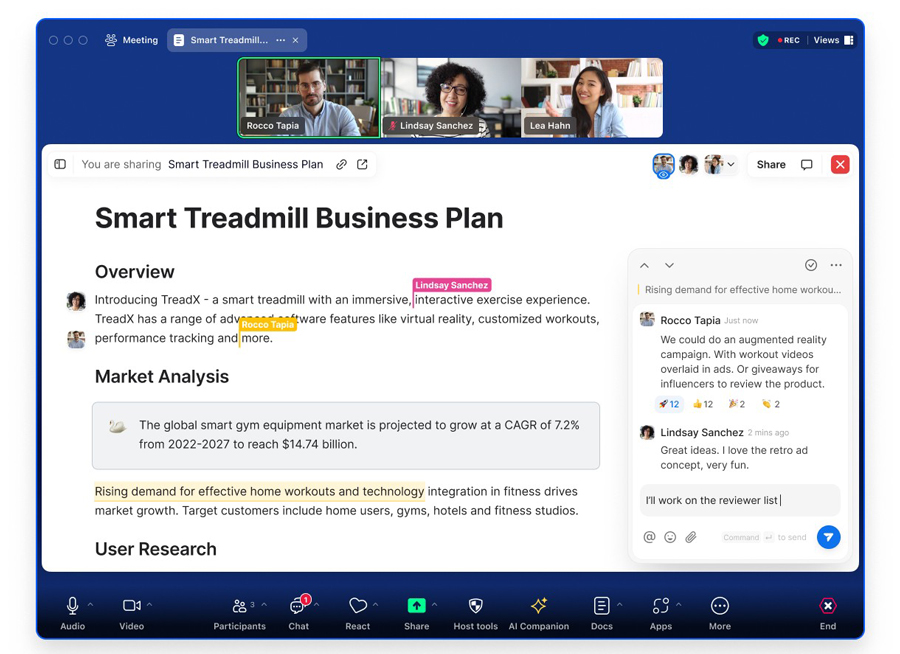Toggle the clapping hands reaction
This screenshot has height=654, width=900.
771,404
